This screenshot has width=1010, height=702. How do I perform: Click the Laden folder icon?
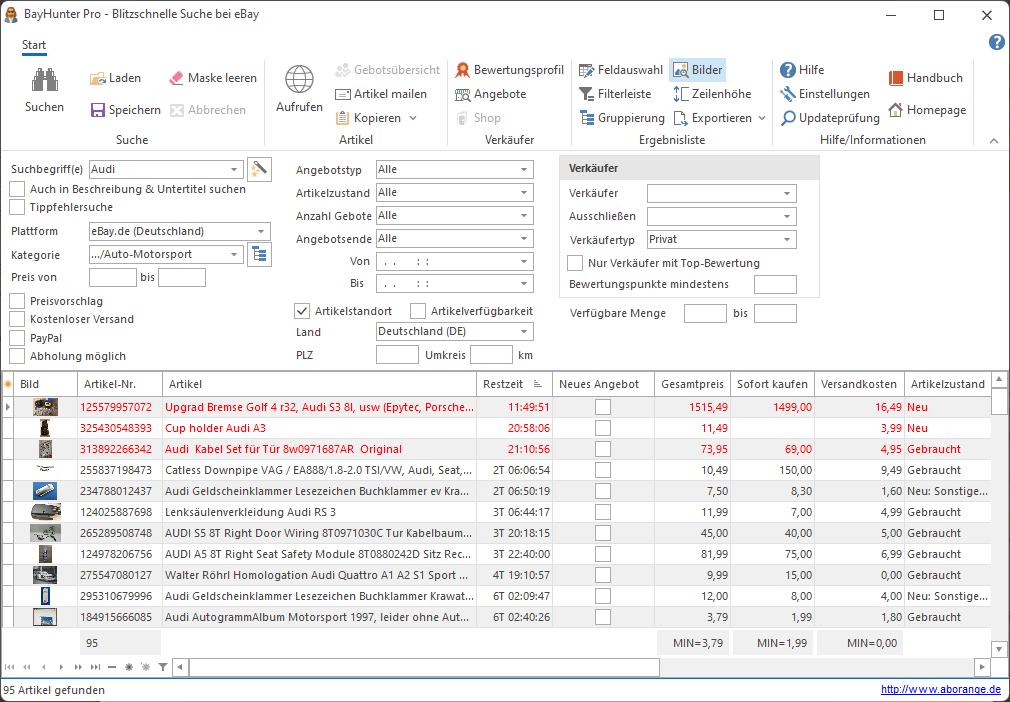click(97, 79)
